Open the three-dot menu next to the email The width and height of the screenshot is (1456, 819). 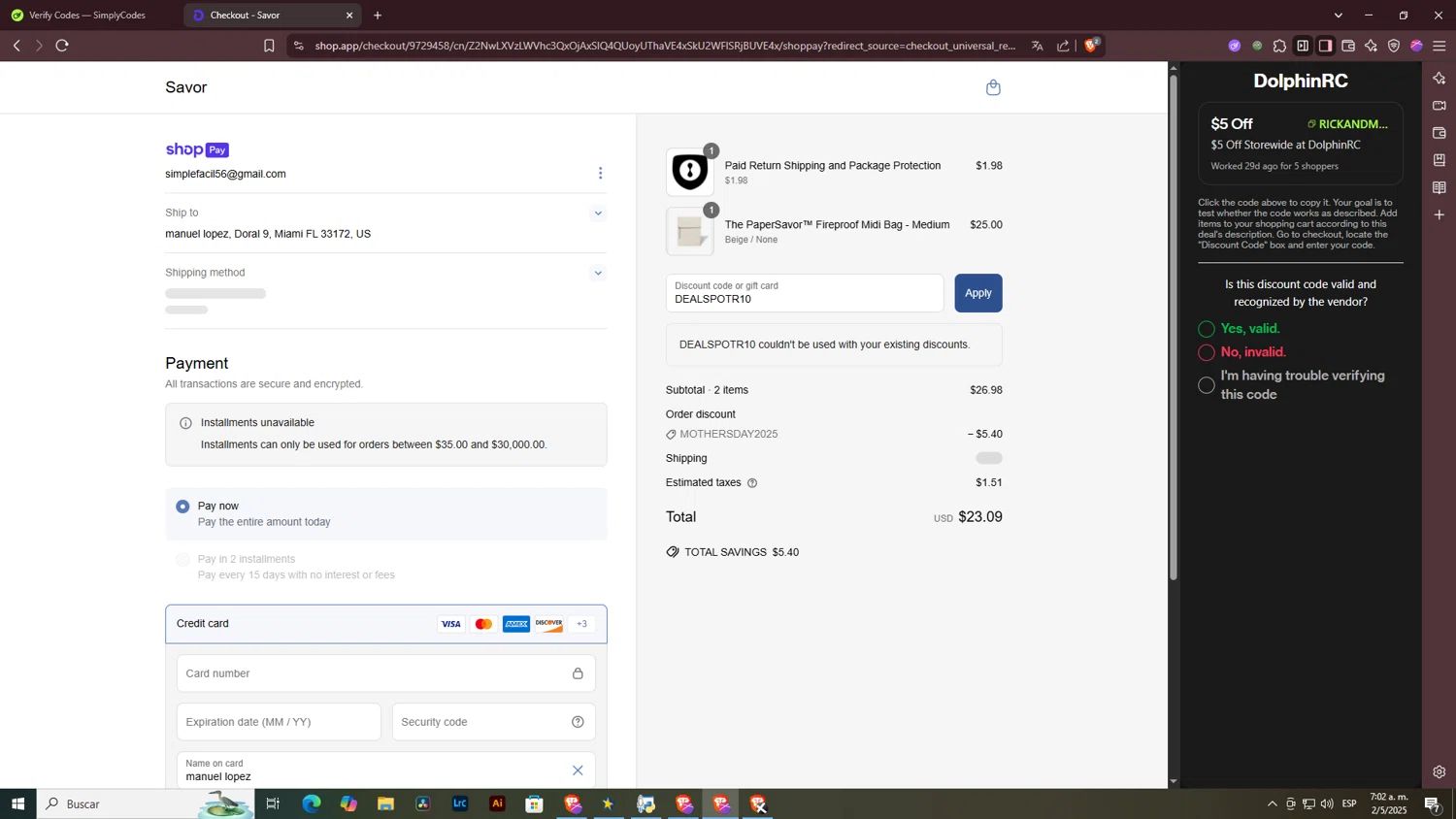600,173
